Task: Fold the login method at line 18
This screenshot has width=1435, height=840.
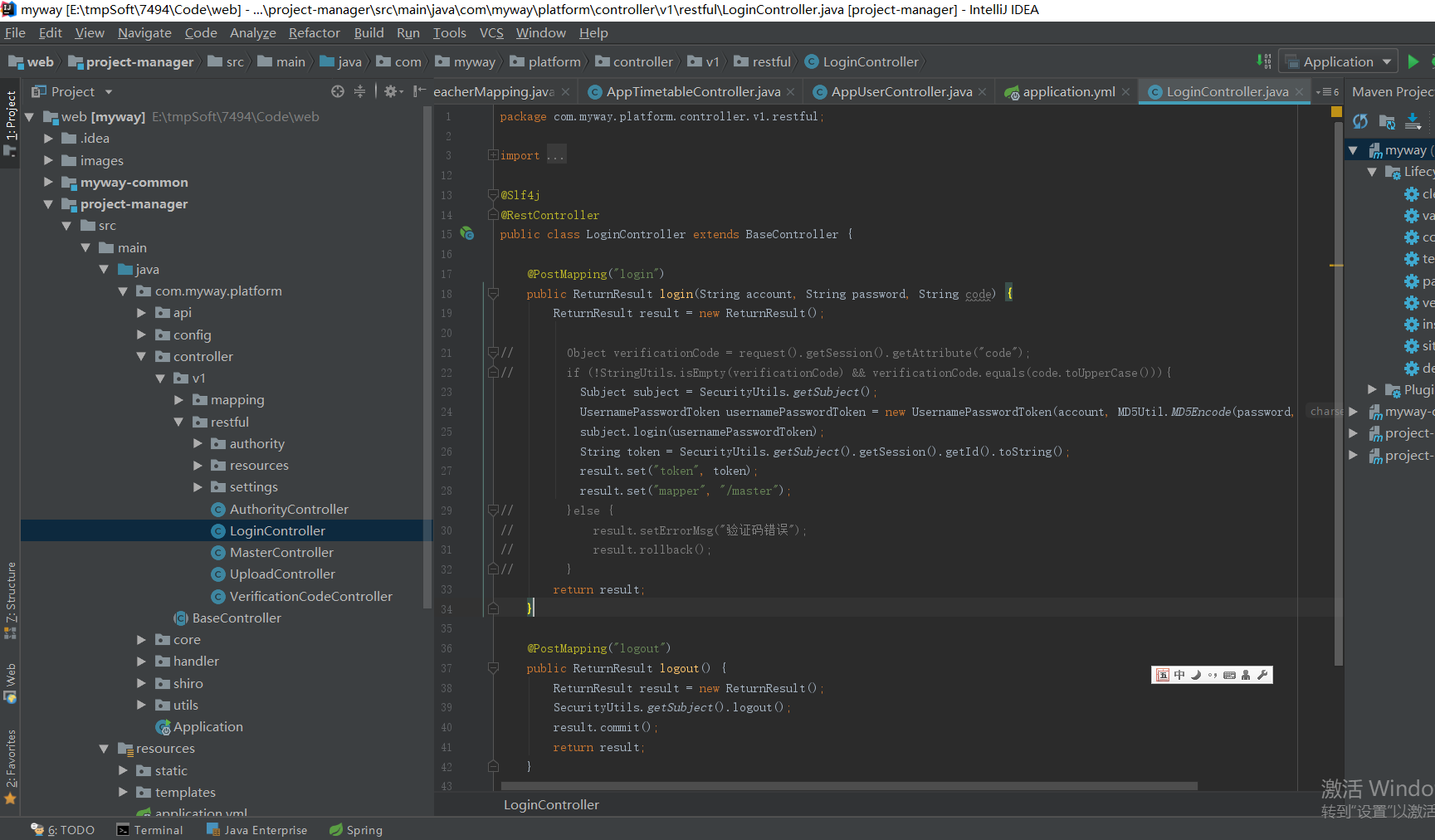Action: click(x=493, y=294)
